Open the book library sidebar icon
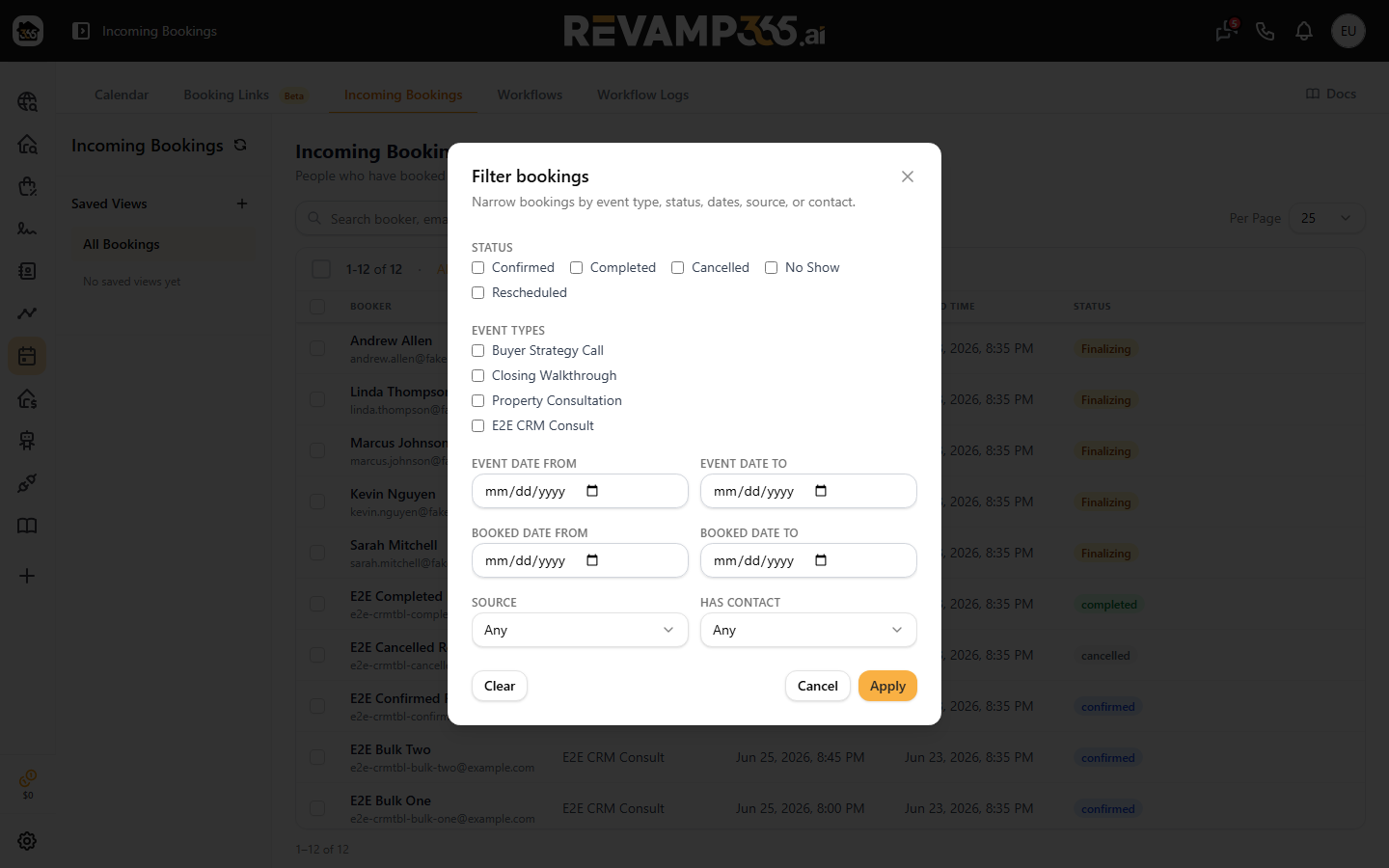The width and height of the screenshot is (1389, 868). (x=27, y=526)
